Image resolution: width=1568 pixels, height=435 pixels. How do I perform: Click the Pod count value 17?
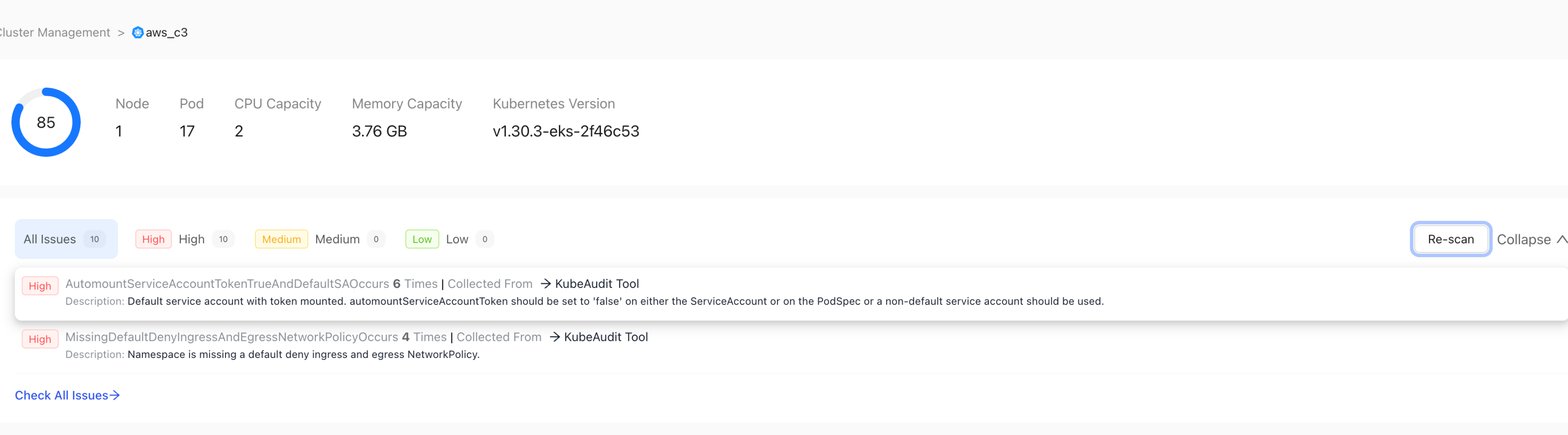click(187, 131)
